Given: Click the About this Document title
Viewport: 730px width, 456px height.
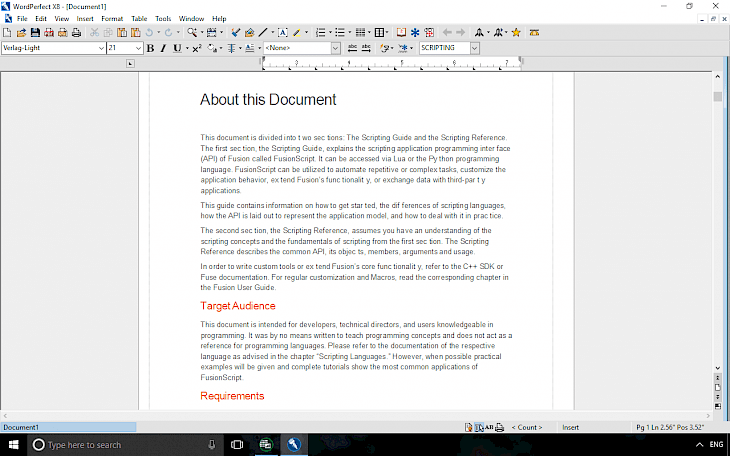Looking at the screenshot, I should point(268,100).
